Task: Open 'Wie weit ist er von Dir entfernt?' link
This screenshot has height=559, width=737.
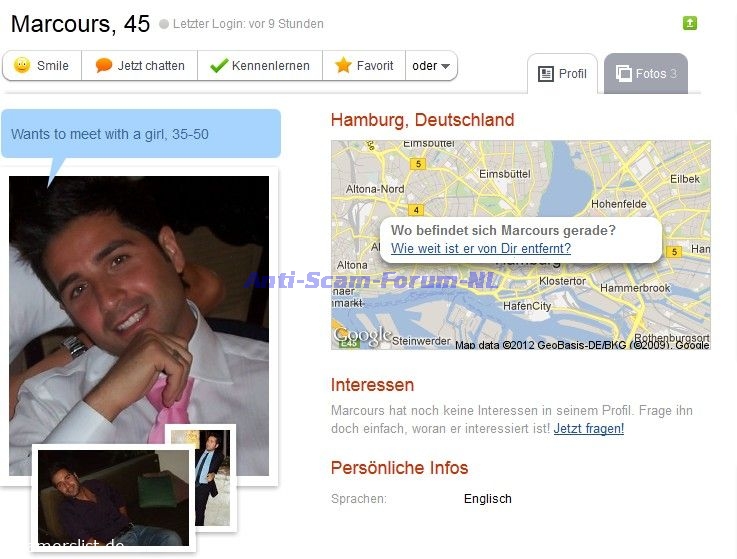Action: coord(481,248)
